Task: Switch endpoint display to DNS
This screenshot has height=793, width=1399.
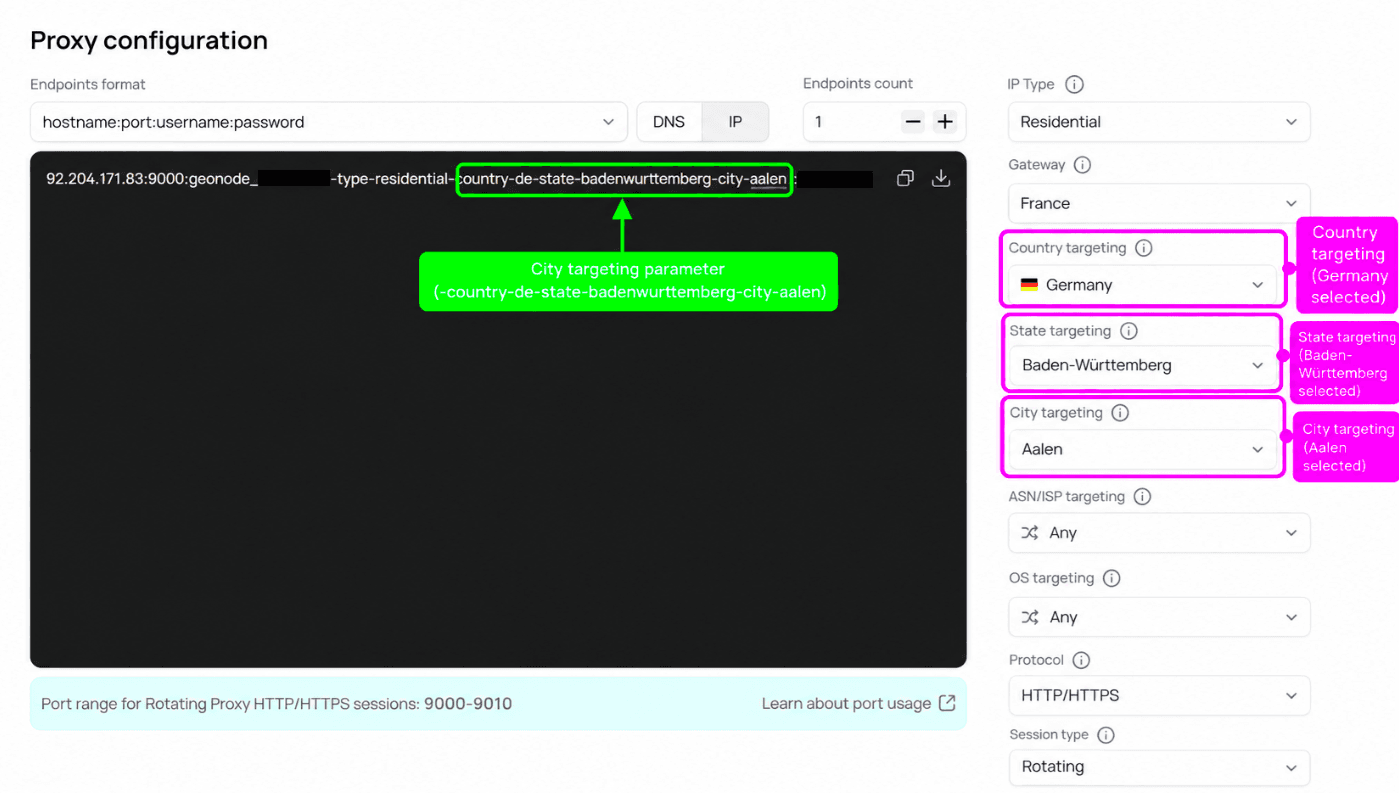Action: click(669, 122)
